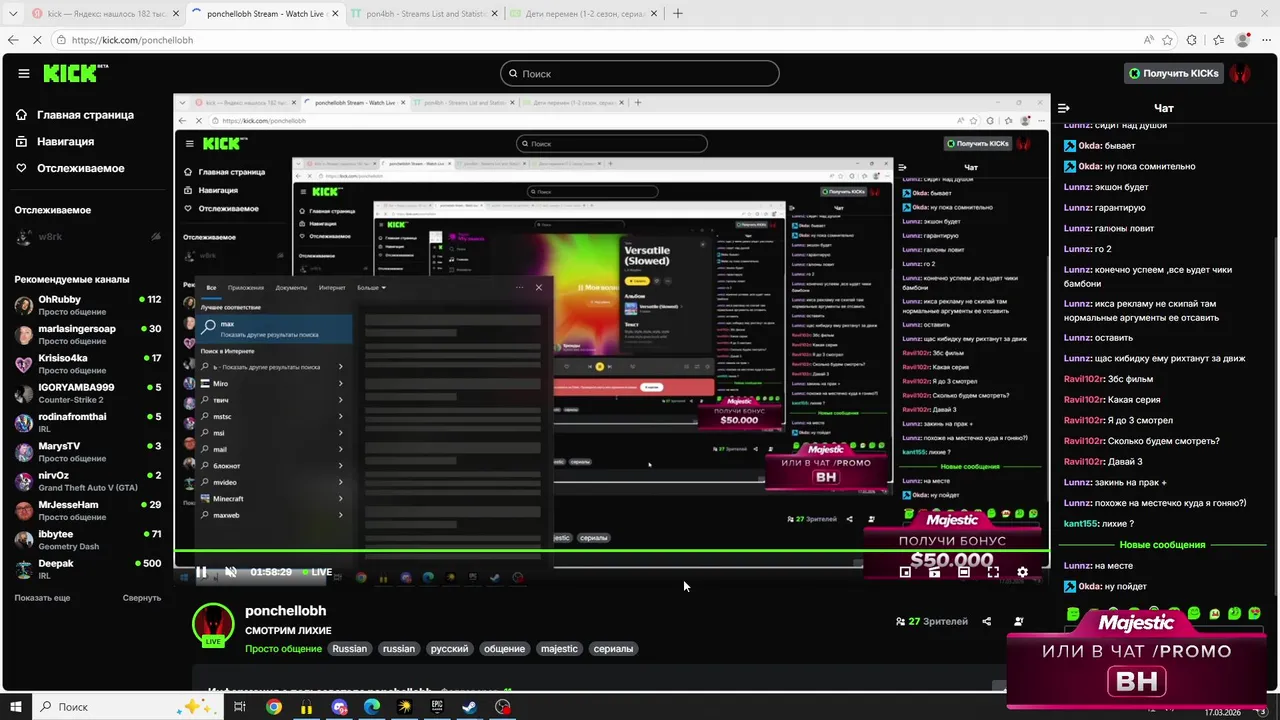Unmute the stream volume icon
The width and height of the screenshot is (1280, 720).
tap(231, 572)
